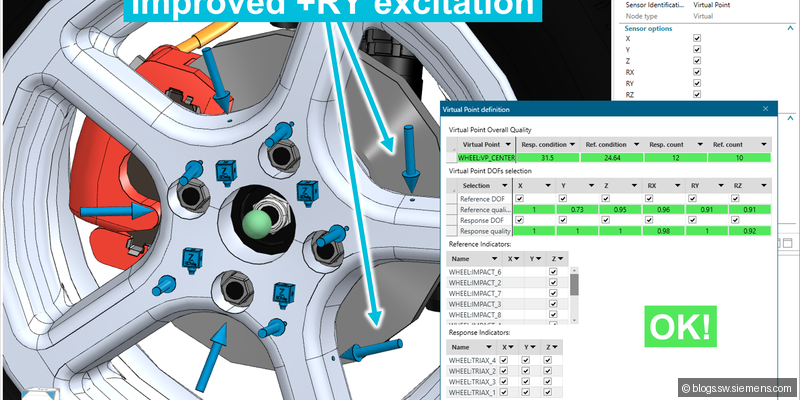Image resolution: width=800 pixels, height=400 pixels.
Task: Click the topmost Z sensor cube on wheel
Action: coord(226,169)
